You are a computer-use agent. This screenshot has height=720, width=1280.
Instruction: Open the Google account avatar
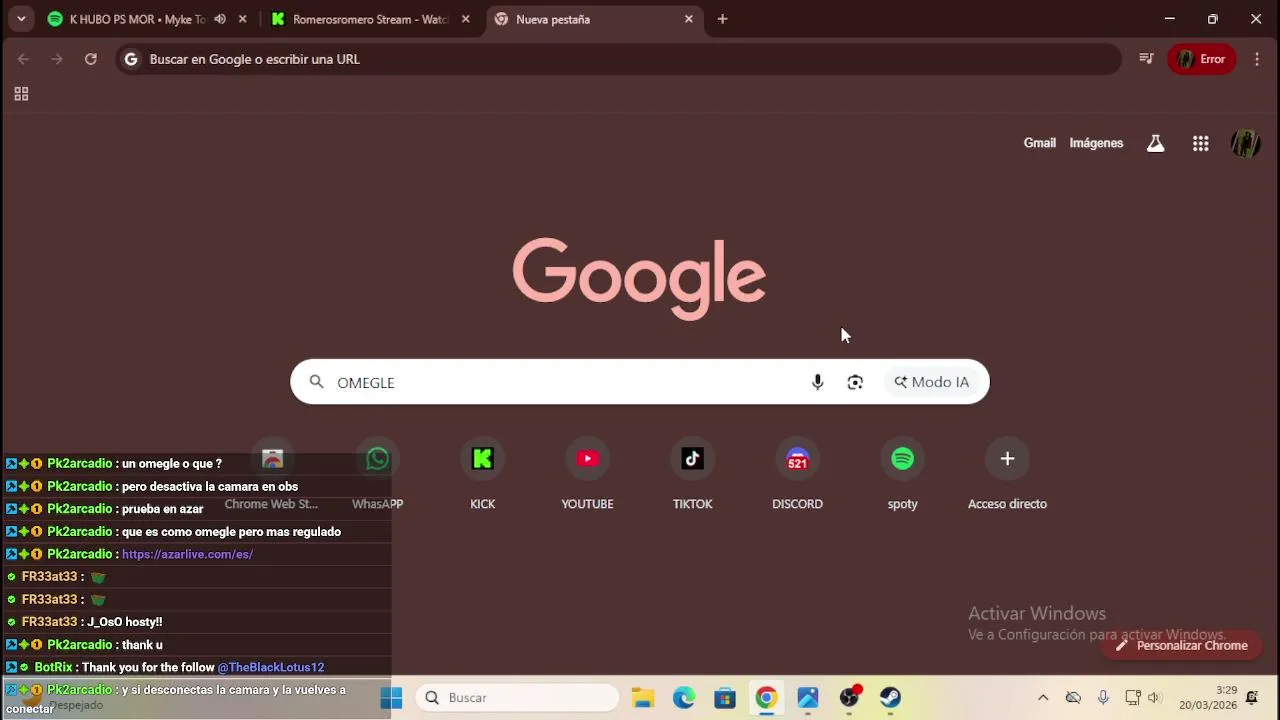pos(1245,143)
